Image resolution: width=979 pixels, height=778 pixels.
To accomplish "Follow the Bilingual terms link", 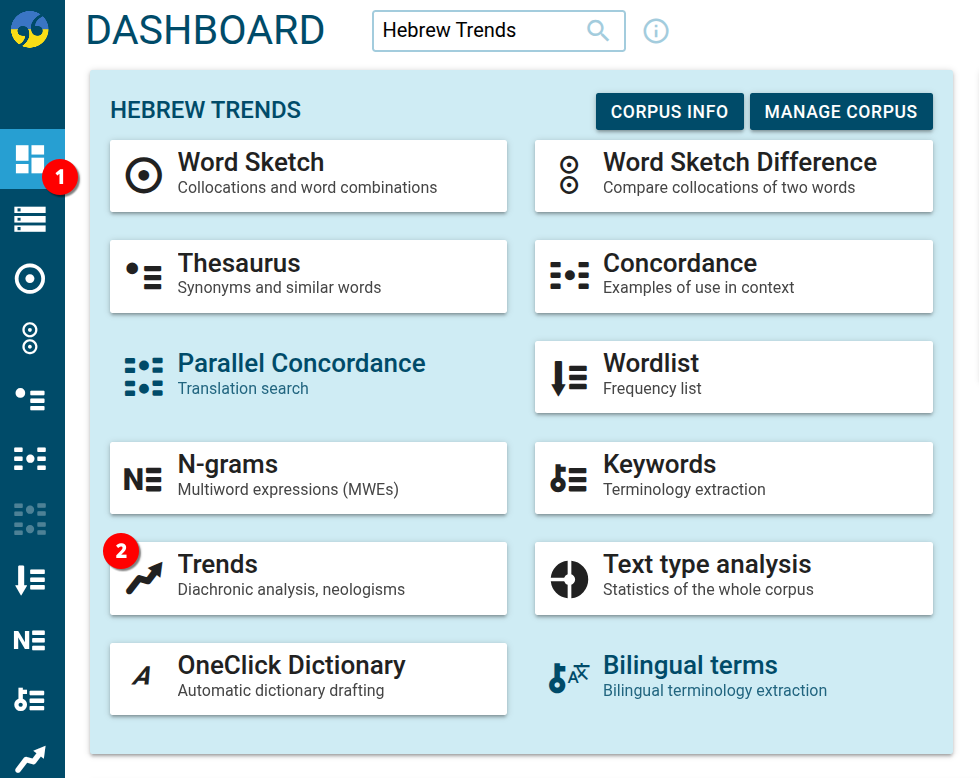I will [x=690, y=665].
